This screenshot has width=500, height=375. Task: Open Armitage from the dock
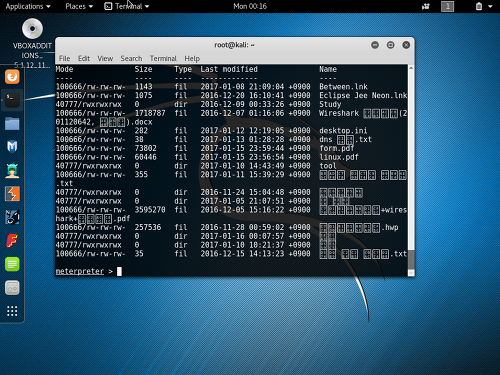coord(12,170)
